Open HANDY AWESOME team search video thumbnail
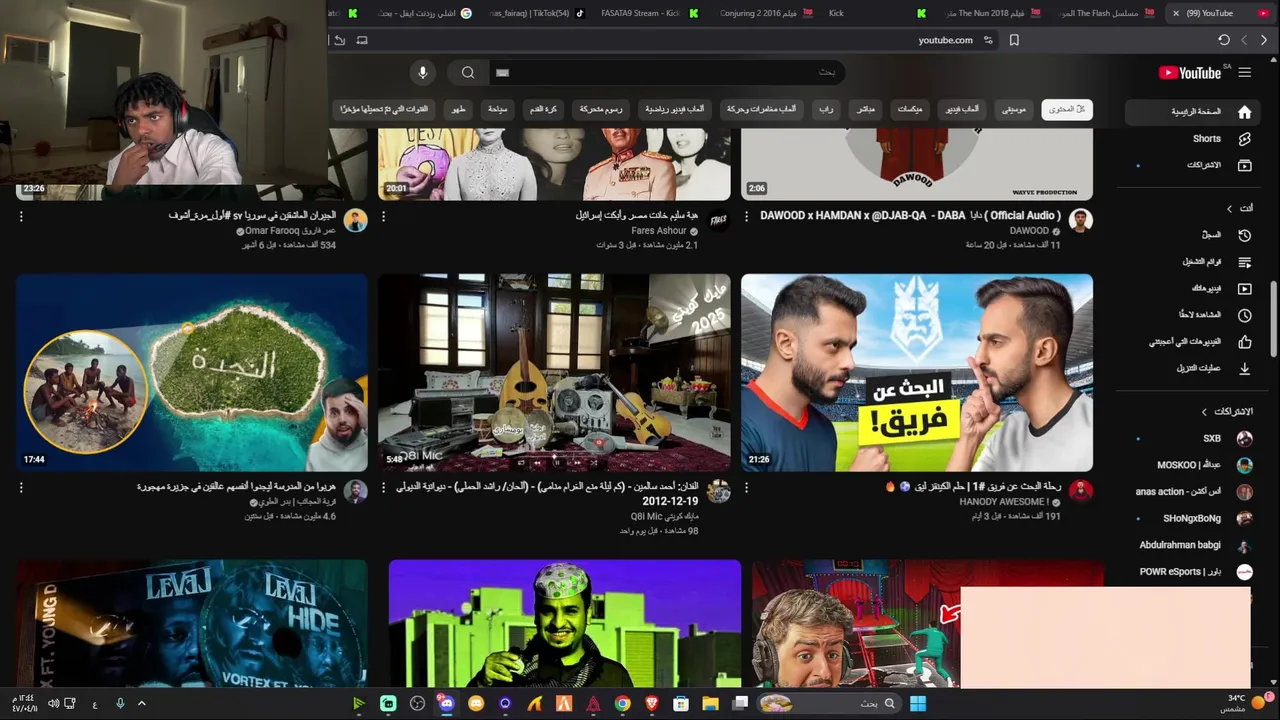Screen dimensions: 1280x720 tap(917, 372)
